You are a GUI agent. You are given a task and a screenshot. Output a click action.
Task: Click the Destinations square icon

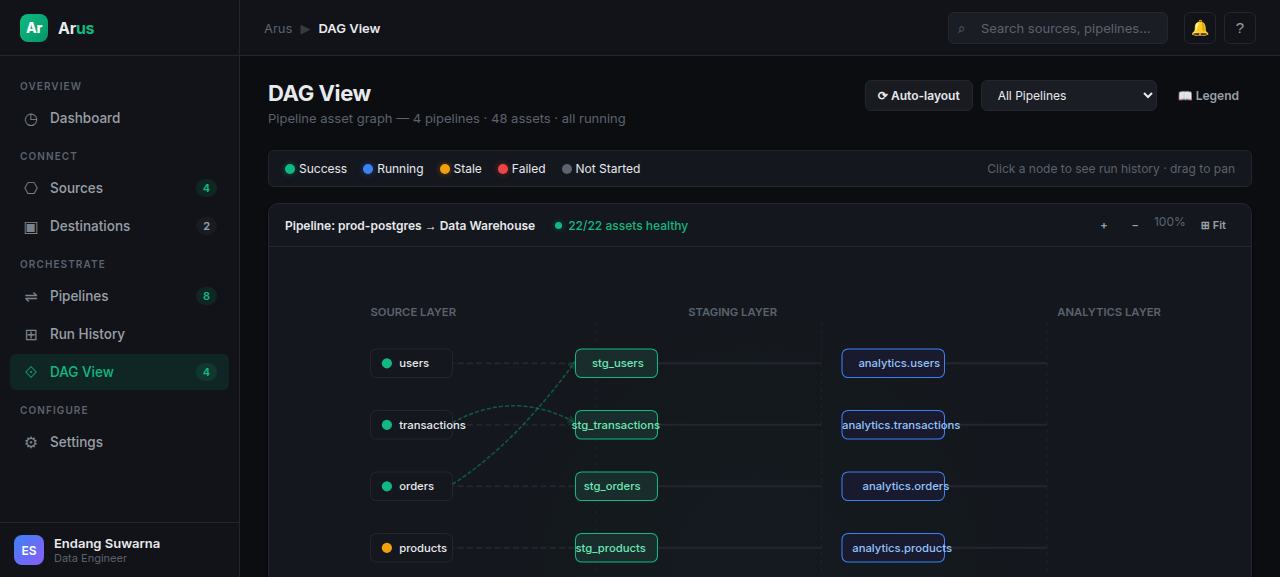click(31, 227)
